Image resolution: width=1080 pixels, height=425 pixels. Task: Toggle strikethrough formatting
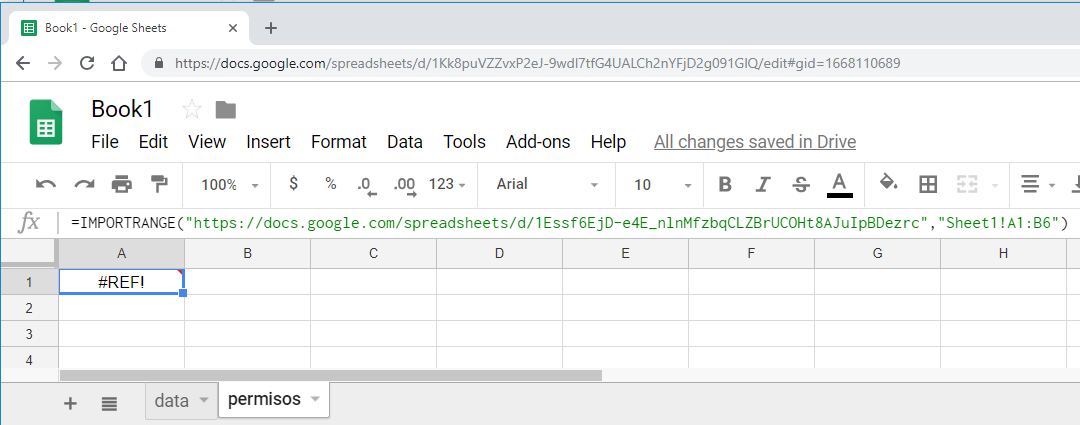point(800,184)
